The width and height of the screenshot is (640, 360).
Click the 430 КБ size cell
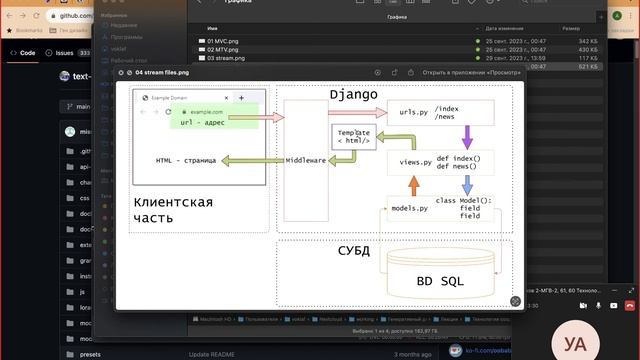588,50
